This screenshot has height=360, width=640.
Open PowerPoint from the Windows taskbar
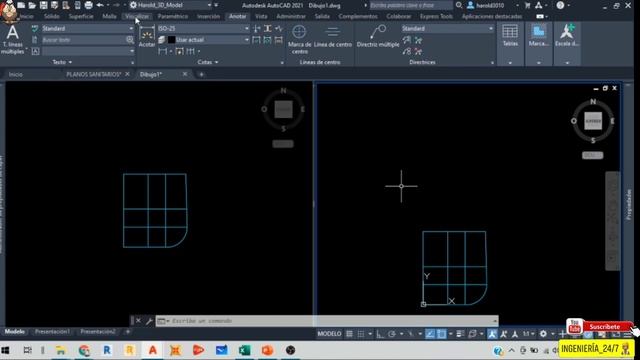click(x=267, y=350)
